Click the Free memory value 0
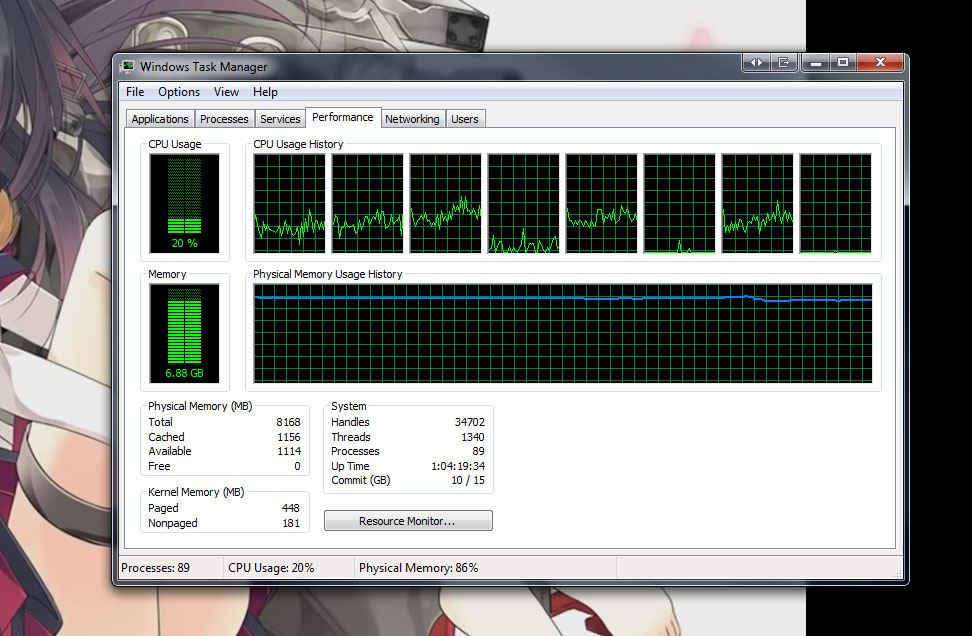The width and height of the screenshot is (972, 636). tap(298, 466)
